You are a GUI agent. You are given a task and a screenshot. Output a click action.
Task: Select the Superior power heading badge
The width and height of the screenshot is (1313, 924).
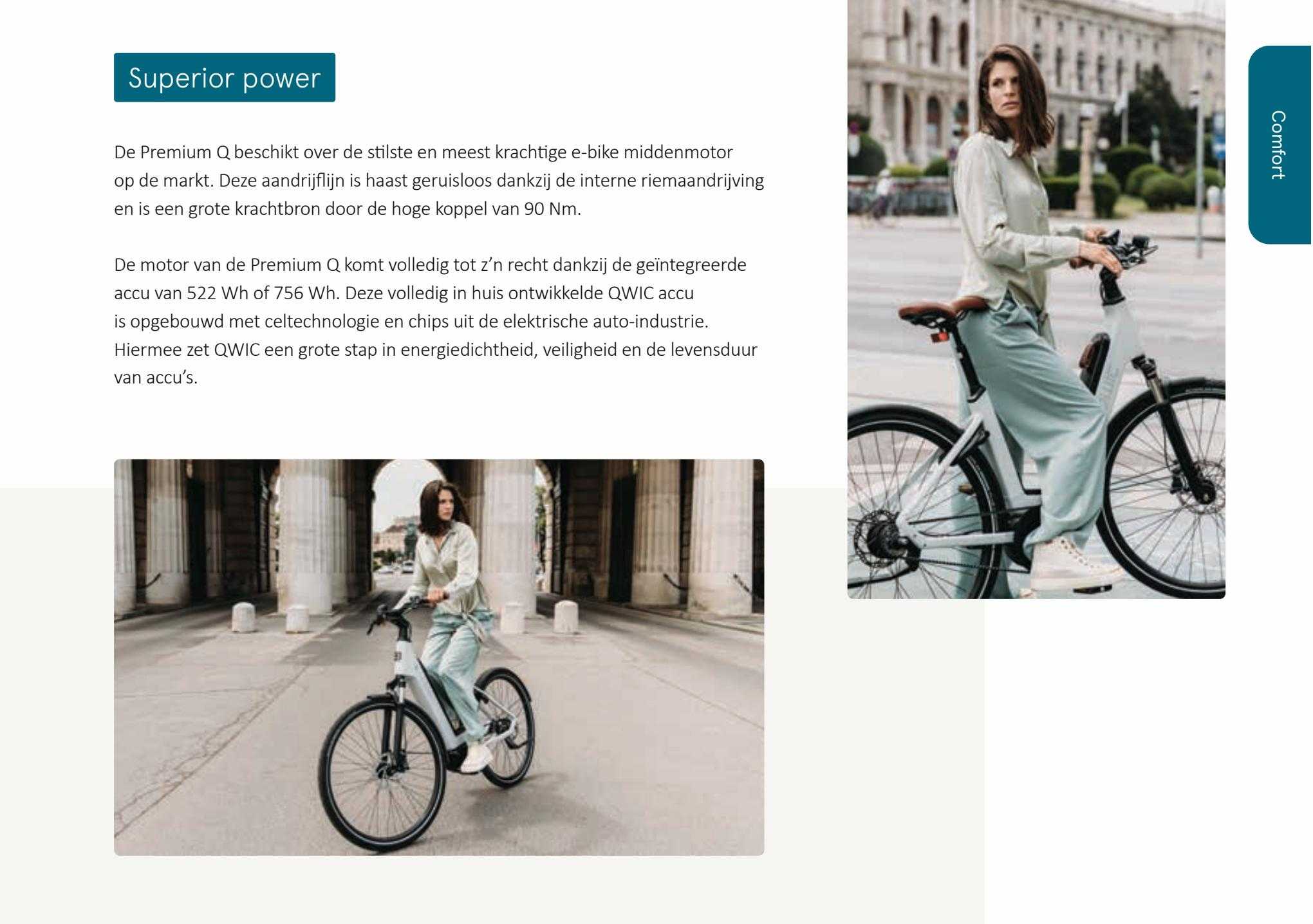pyautogui.click(x=225, y=77)
